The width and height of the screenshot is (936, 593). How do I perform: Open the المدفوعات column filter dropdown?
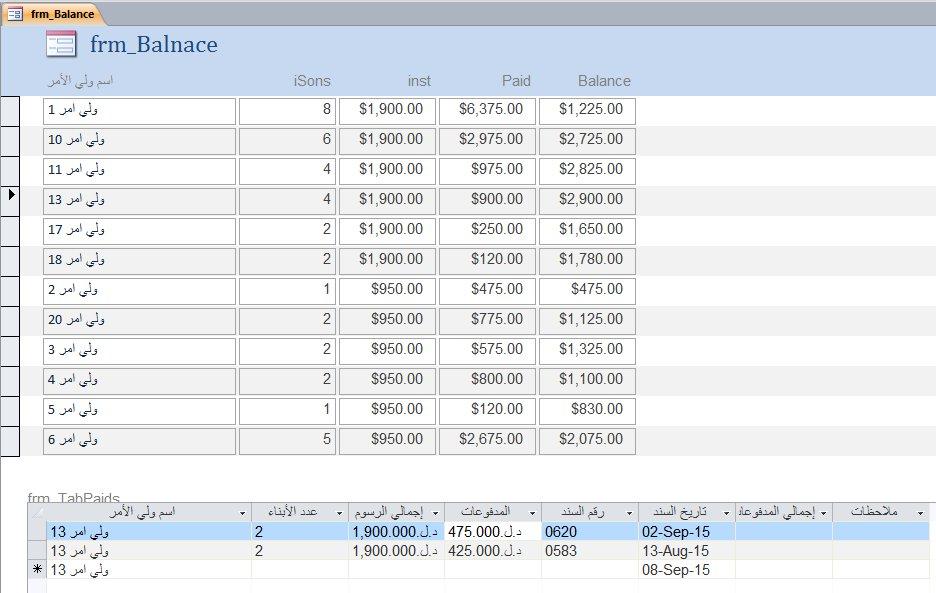pos(532,513)
